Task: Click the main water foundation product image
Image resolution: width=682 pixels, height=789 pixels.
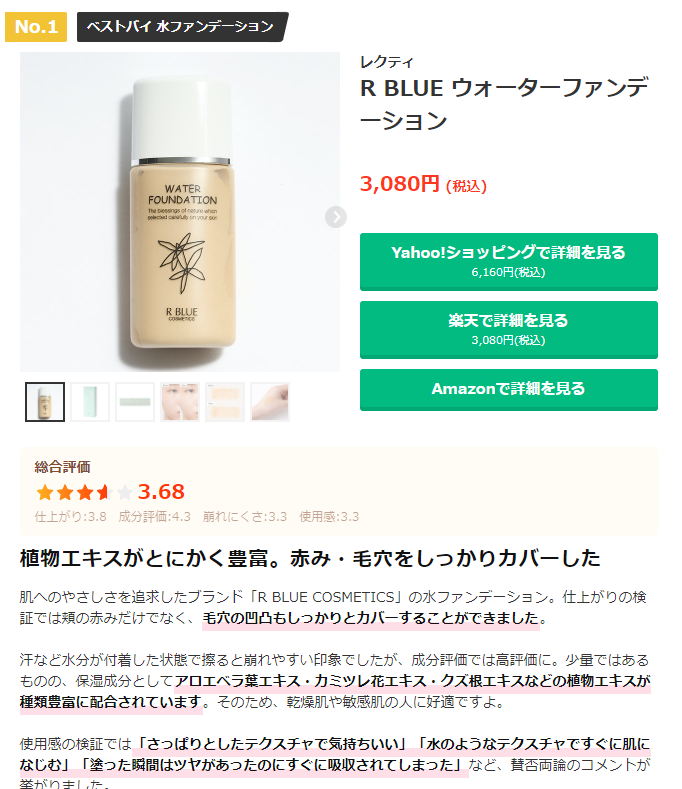Action: 180,212
